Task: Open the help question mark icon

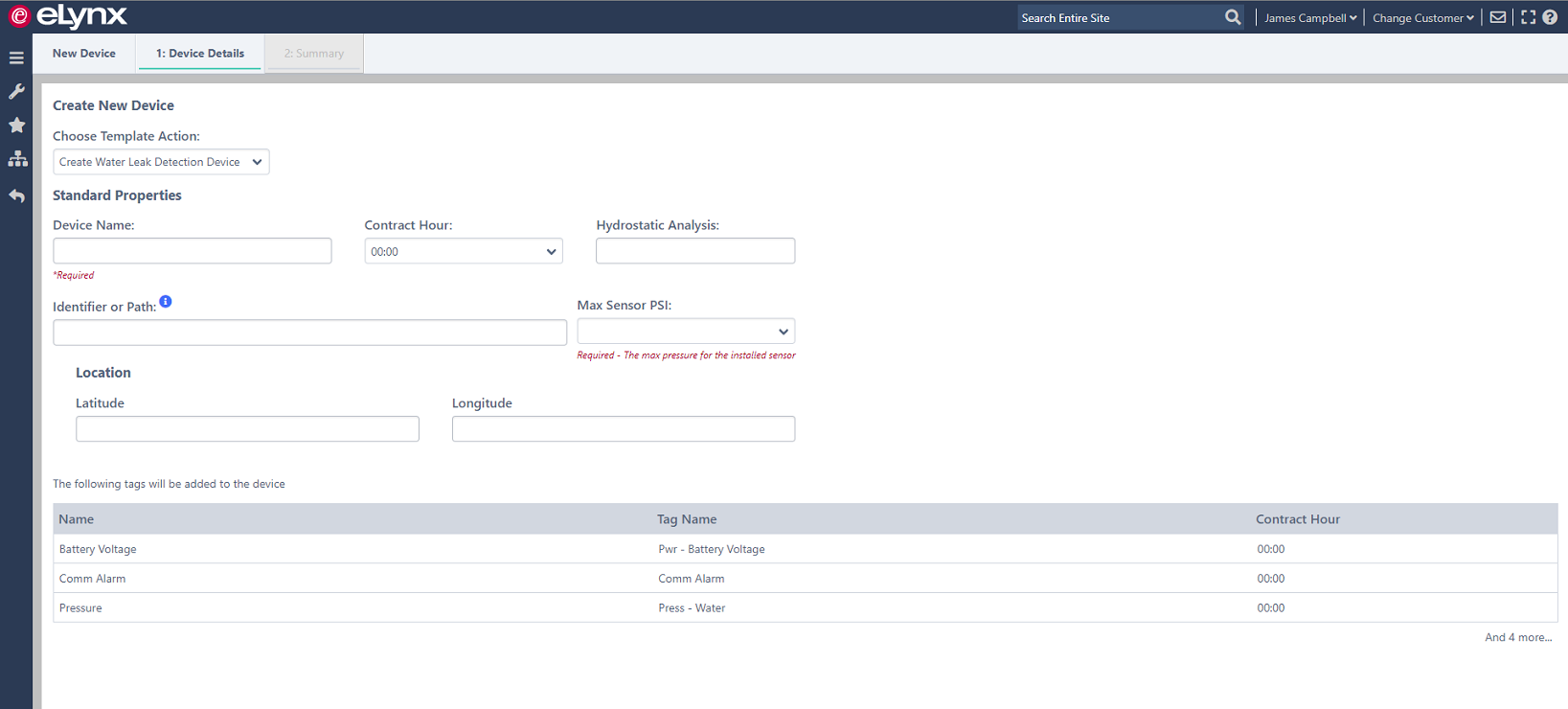Action: pos(1550,17)
